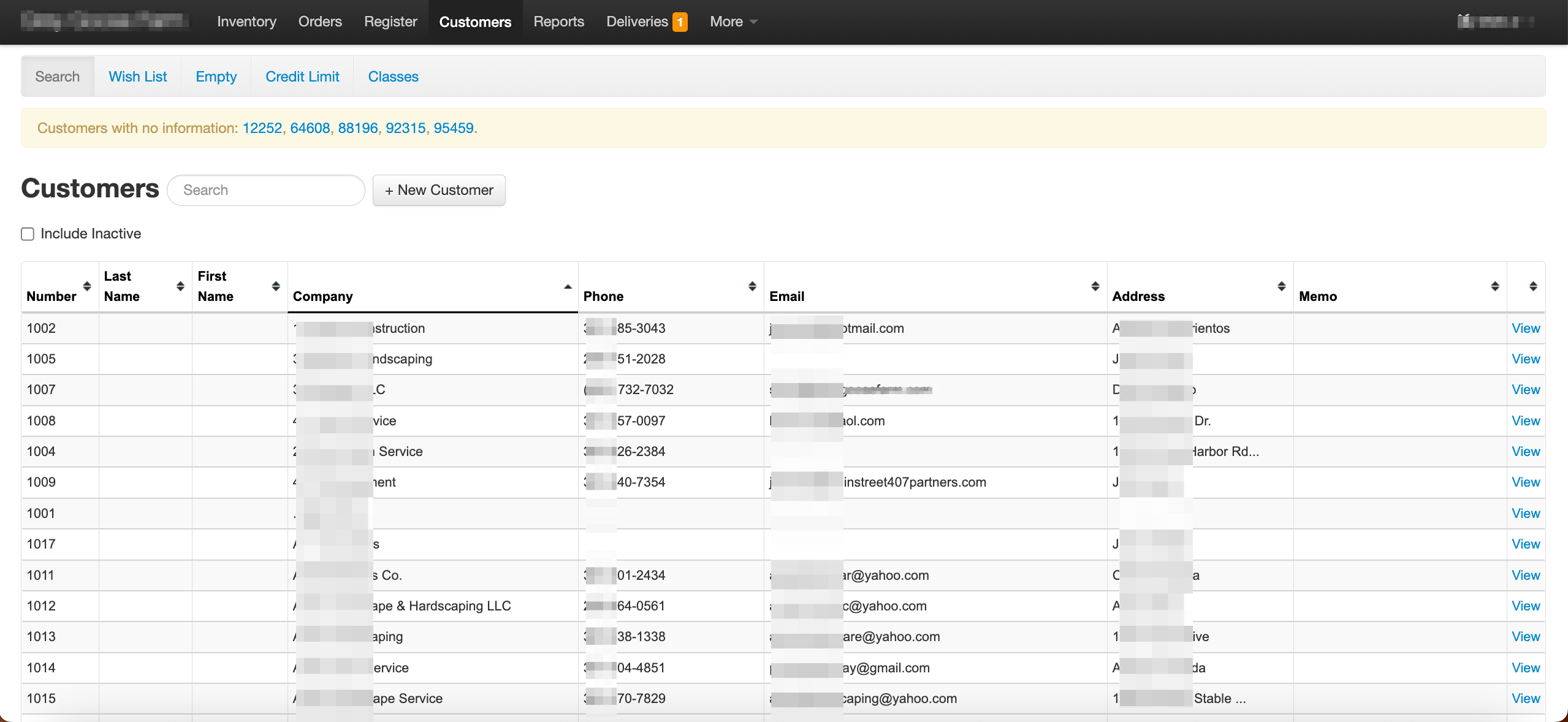Open the user account menu top right
The image size is (1568, 722).
pyautogui.click(x=1495, y=22)
